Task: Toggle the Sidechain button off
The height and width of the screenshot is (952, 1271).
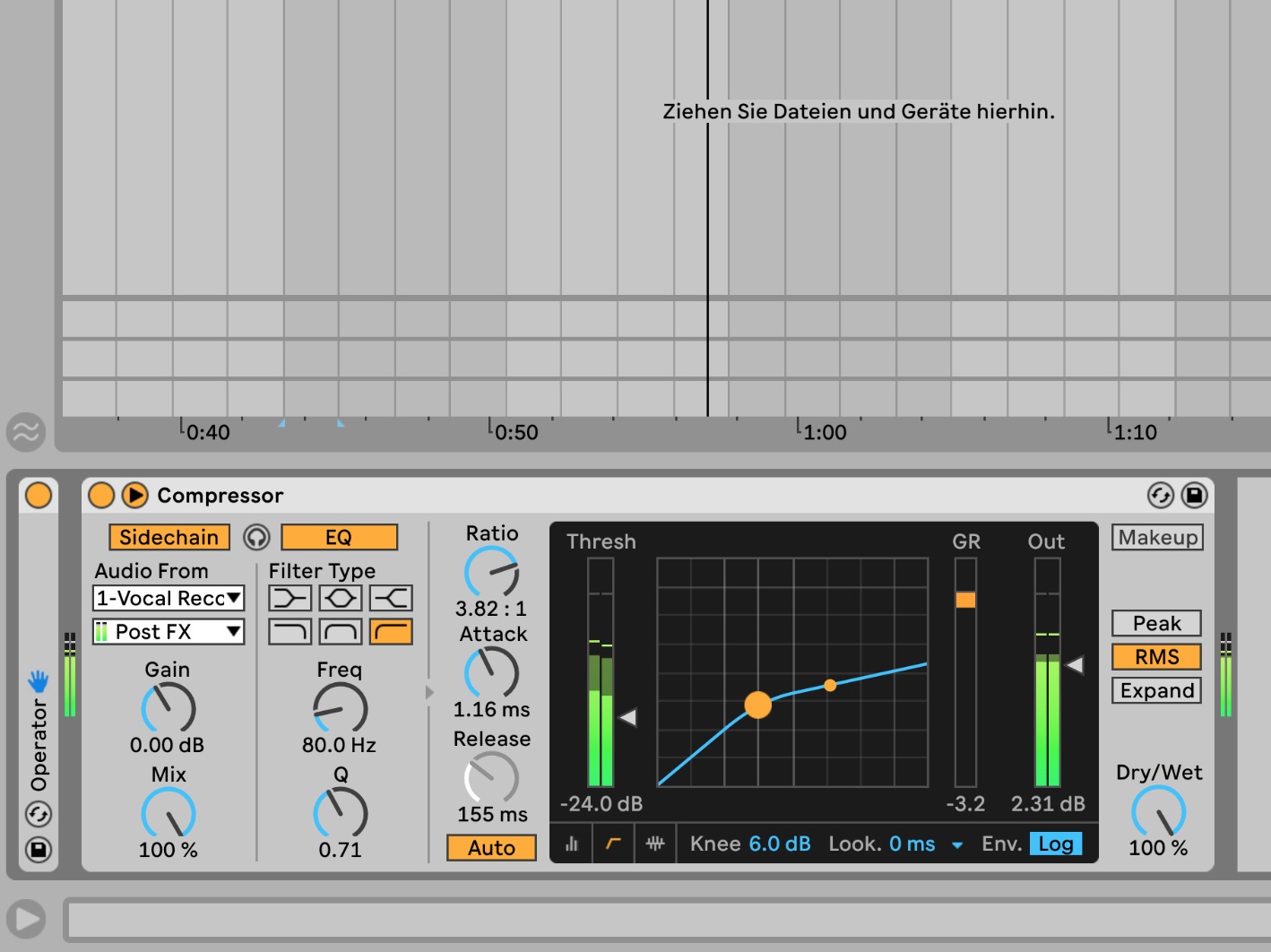Action: 169,537
